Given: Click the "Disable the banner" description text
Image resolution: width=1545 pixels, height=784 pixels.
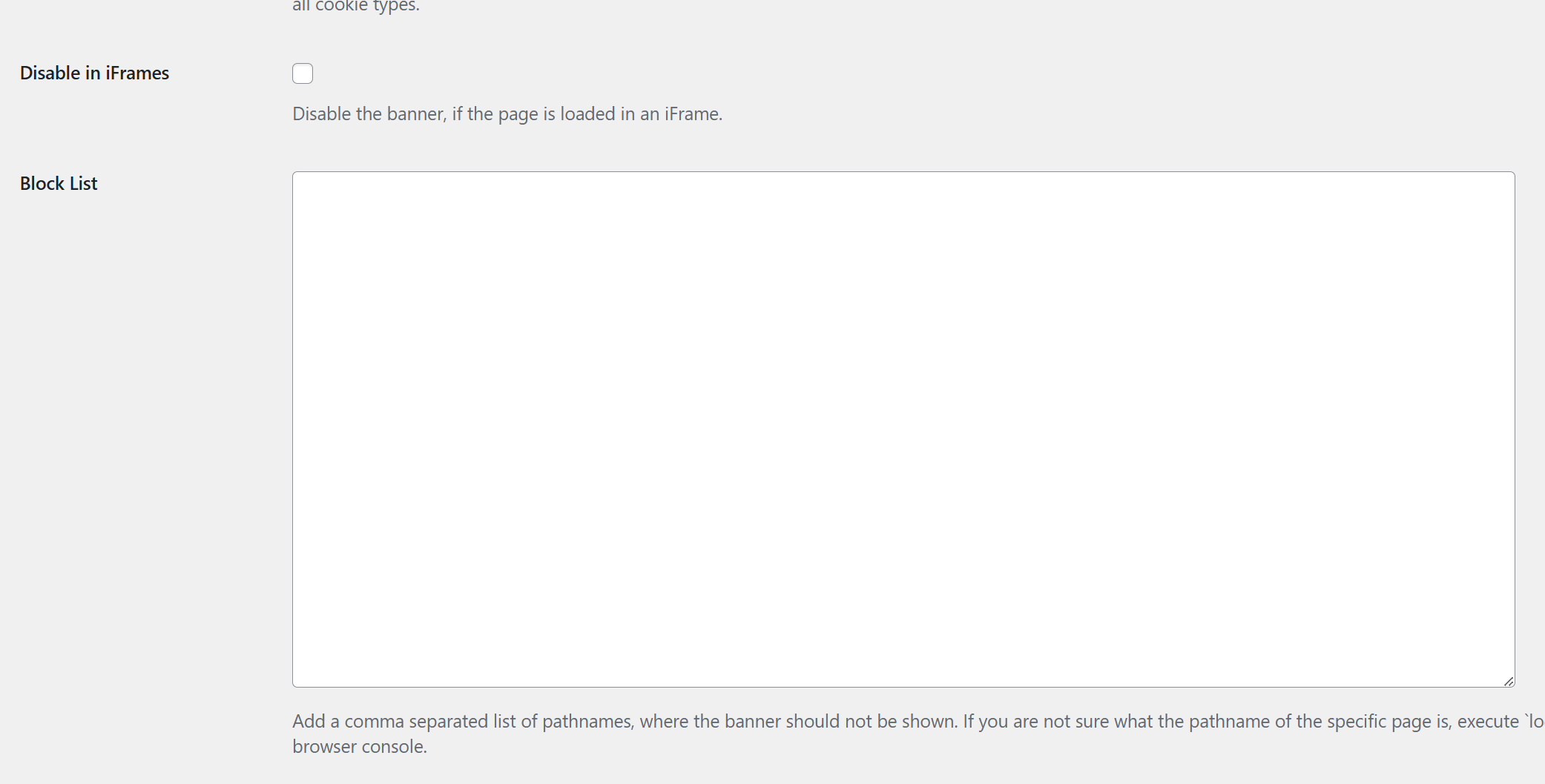Looking at the screenshot, I should [507, 113].
